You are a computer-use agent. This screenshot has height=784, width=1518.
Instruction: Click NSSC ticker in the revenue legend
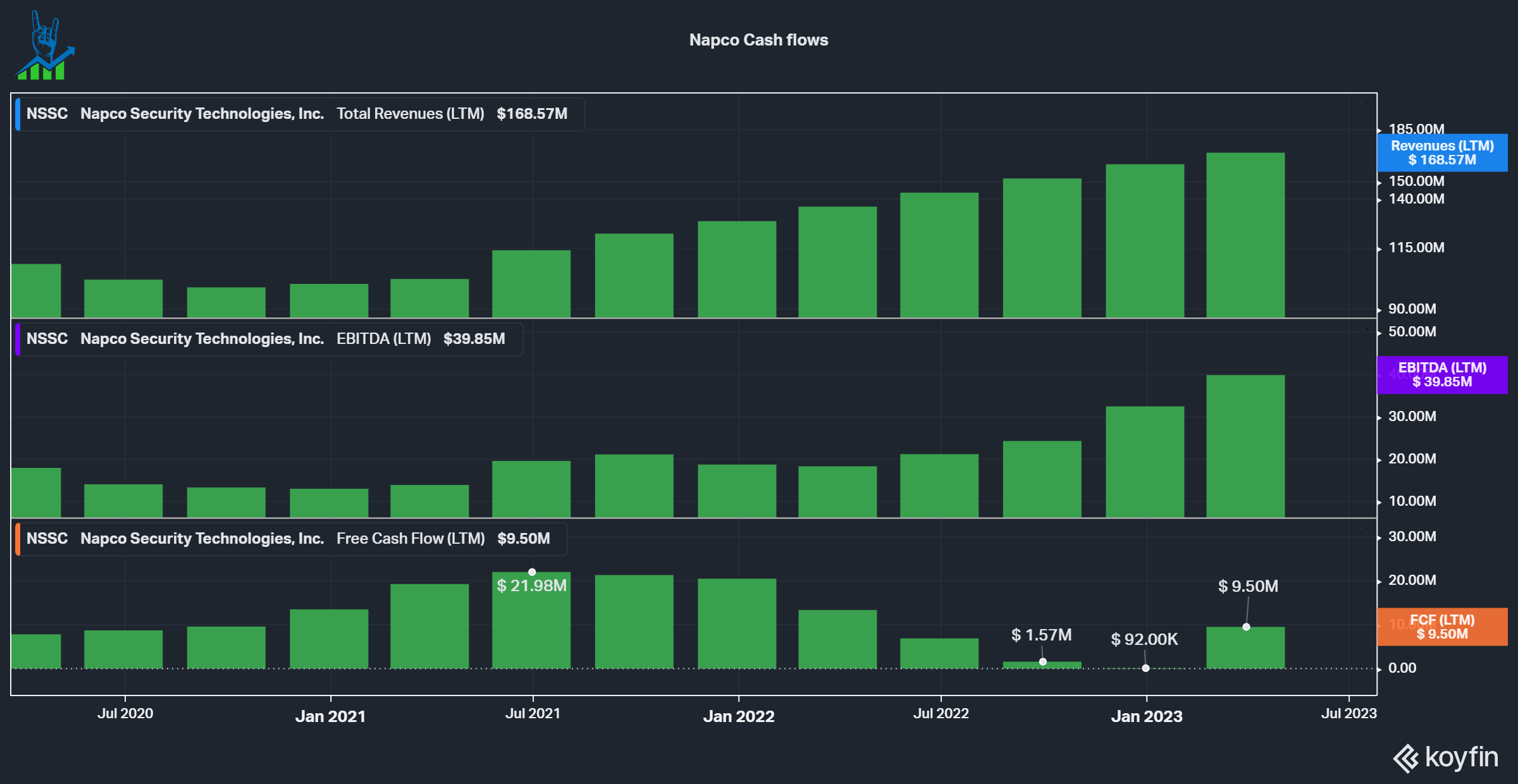click(x=47, y=114)
